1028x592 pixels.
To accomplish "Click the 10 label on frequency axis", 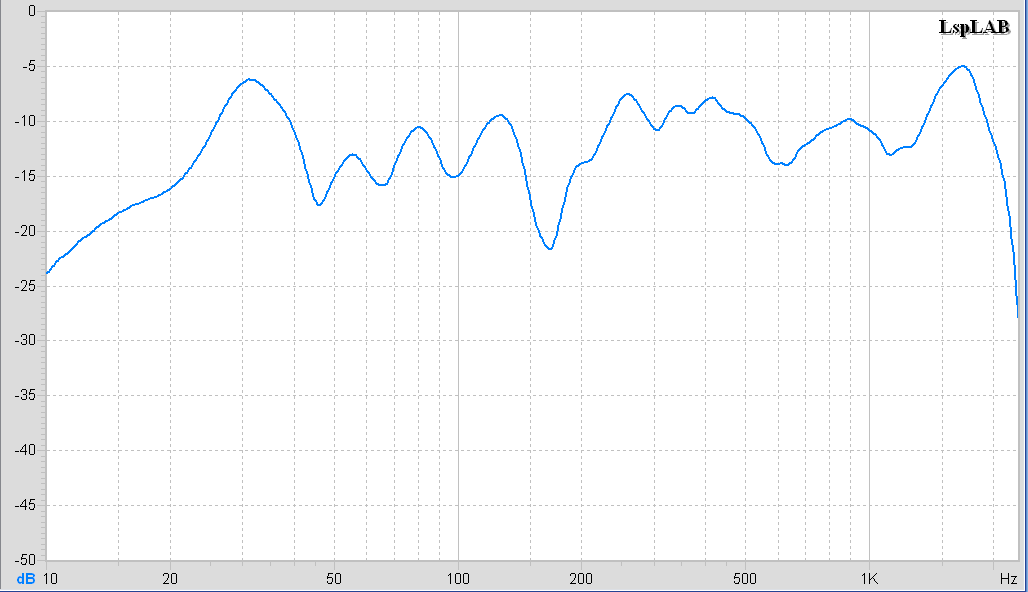I will point(50,579).
